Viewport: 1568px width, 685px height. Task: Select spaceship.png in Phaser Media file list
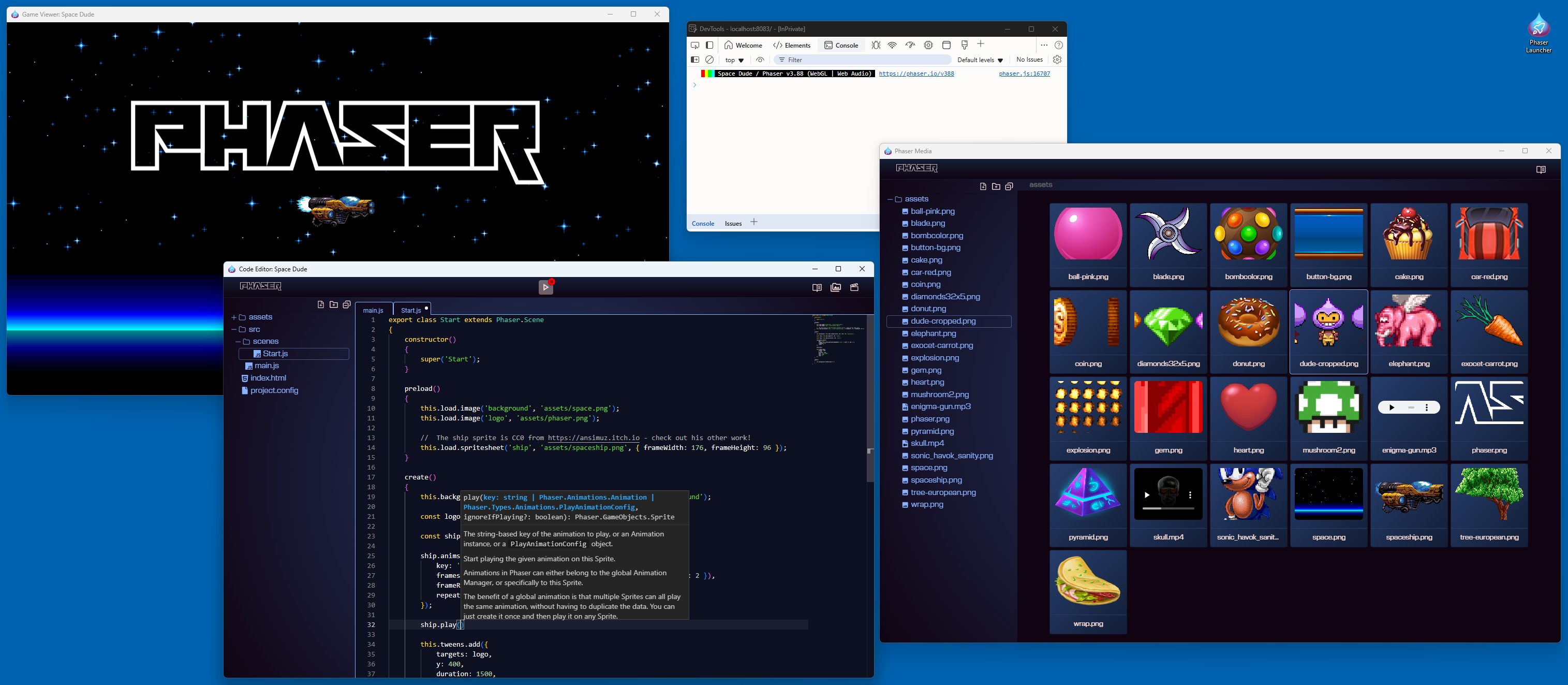coord(932,480)
